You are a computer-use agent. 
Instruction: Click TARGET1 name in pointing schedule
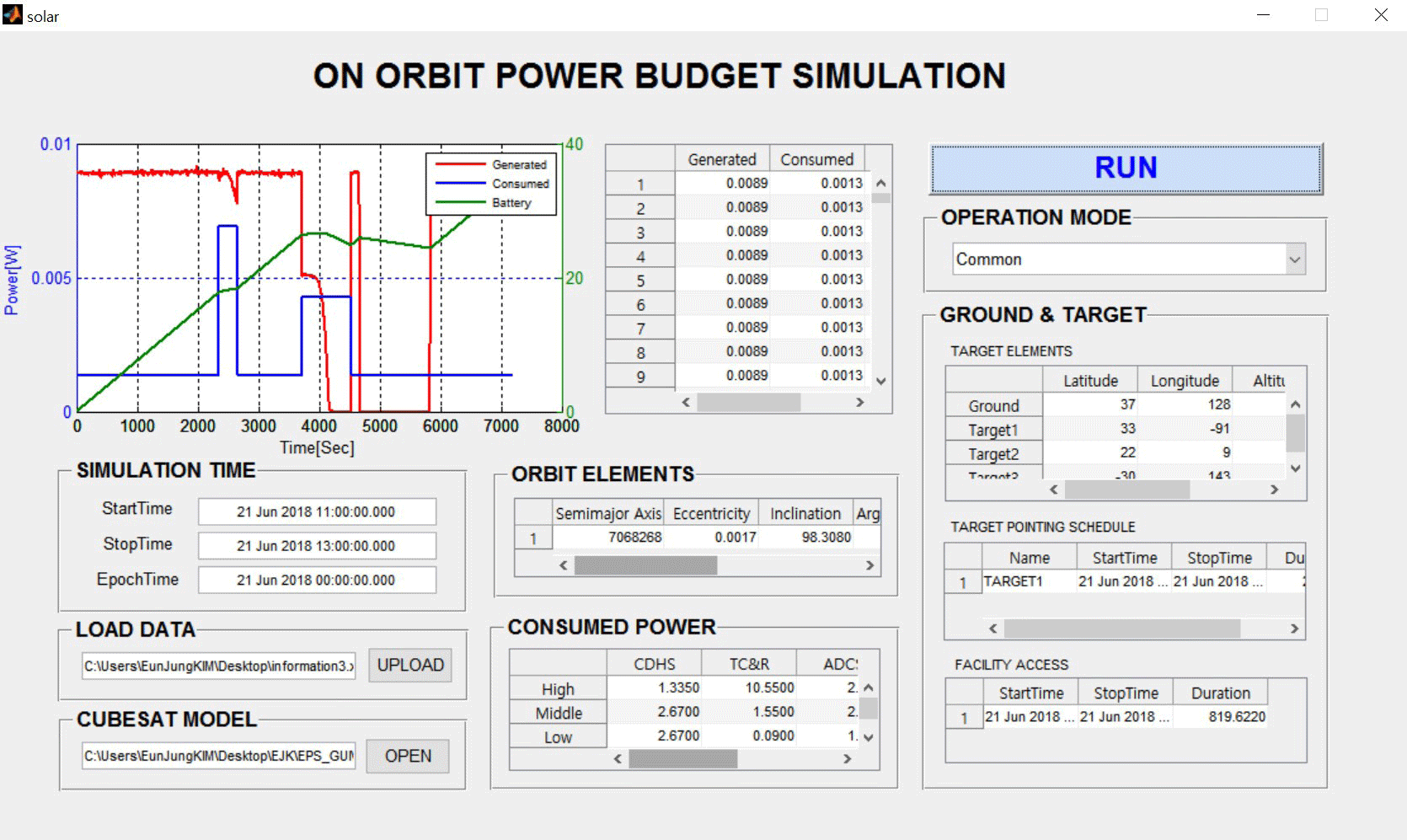pos(1029,581)
